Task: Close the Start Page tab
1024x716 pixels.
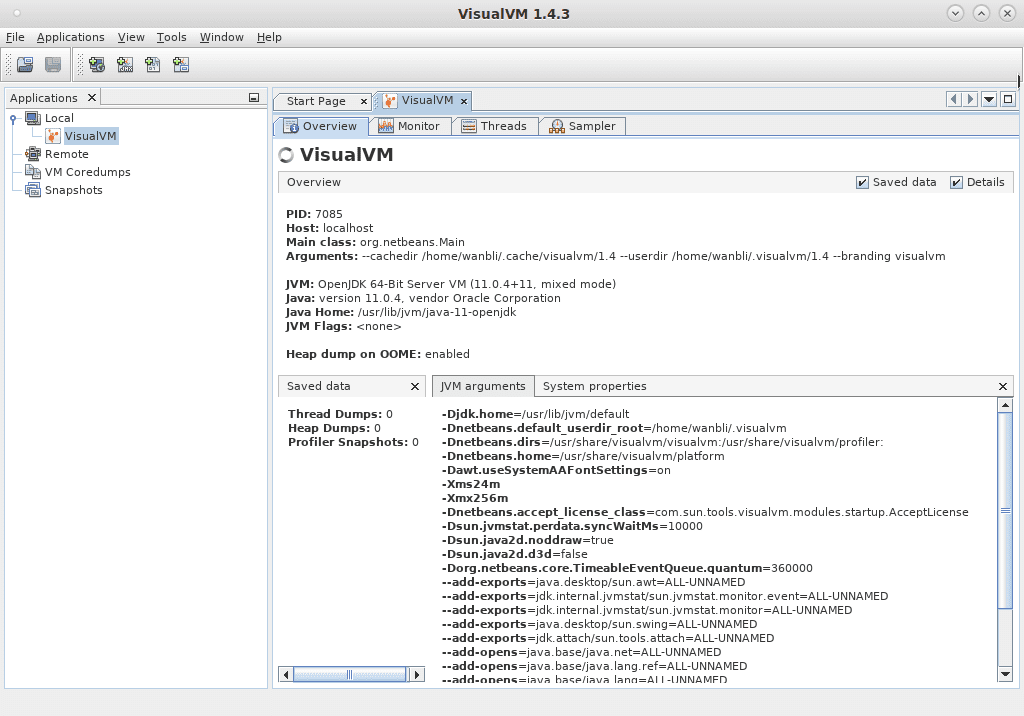Action: coord(364,102)
